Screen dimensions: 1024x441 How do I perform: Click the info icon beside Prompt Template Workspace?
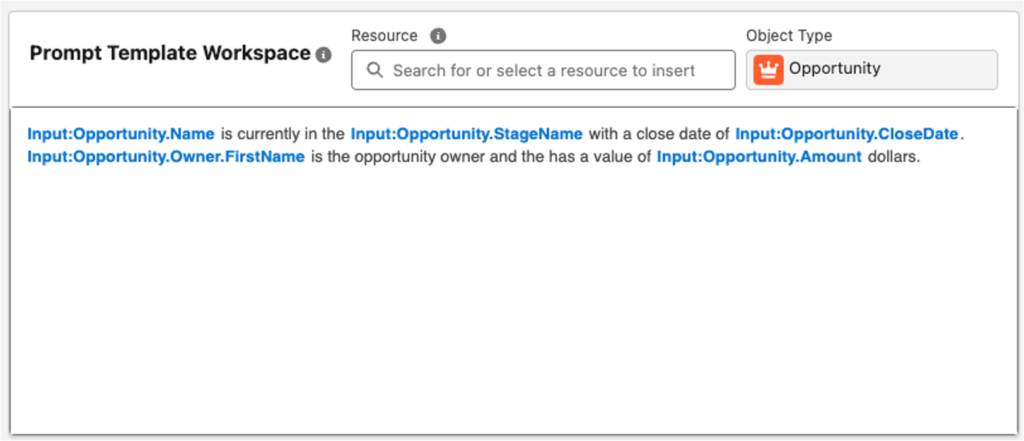(x=323, y=55)
